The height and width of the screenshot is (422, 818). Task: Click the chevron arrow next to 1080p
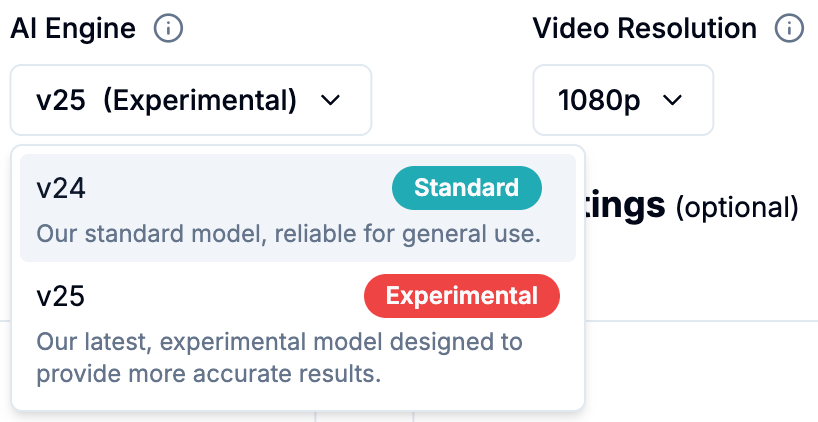coord(672,100)
